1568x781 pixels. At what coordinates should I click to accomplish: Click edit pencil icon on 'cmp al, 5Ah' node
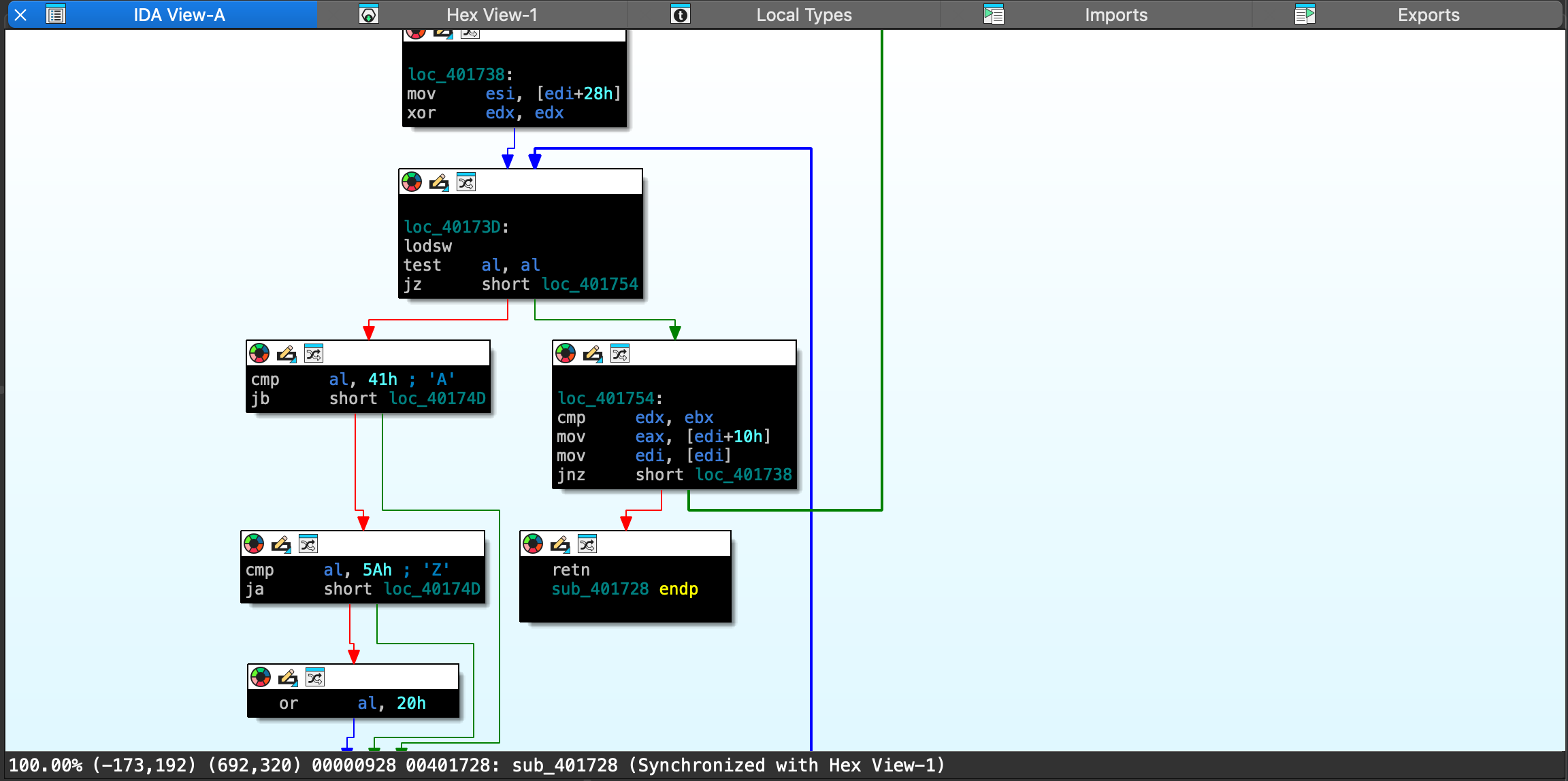[x=281, y=544]
